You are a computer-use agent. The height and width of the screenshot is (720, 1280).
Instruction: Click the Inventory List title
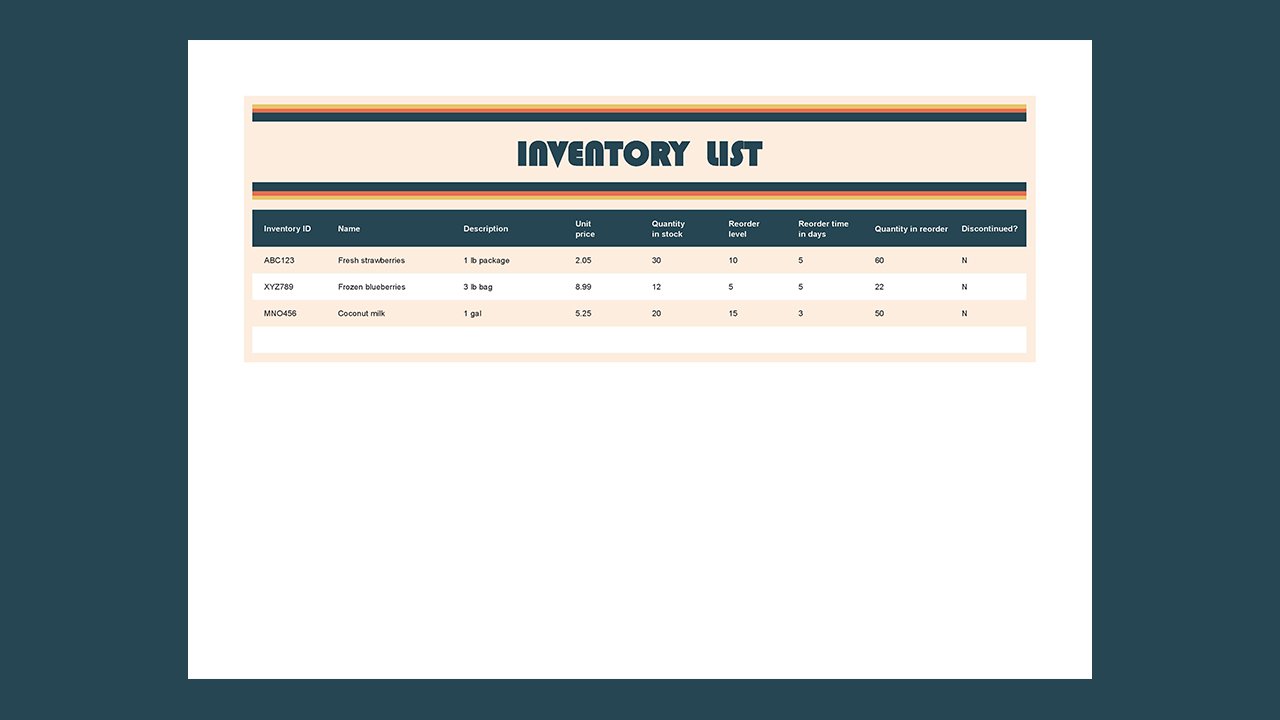point(639,153)
